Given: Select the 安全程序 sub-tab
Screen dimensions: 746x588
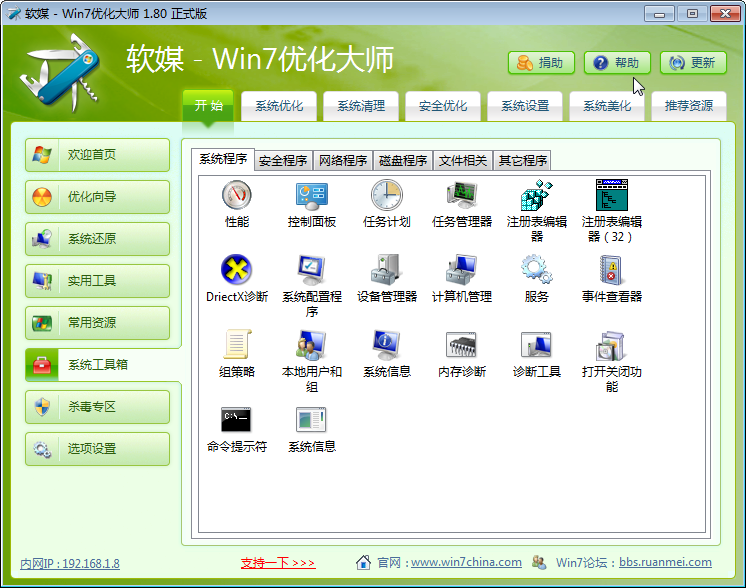Looking at the screenshot, I should pos(283,161).
